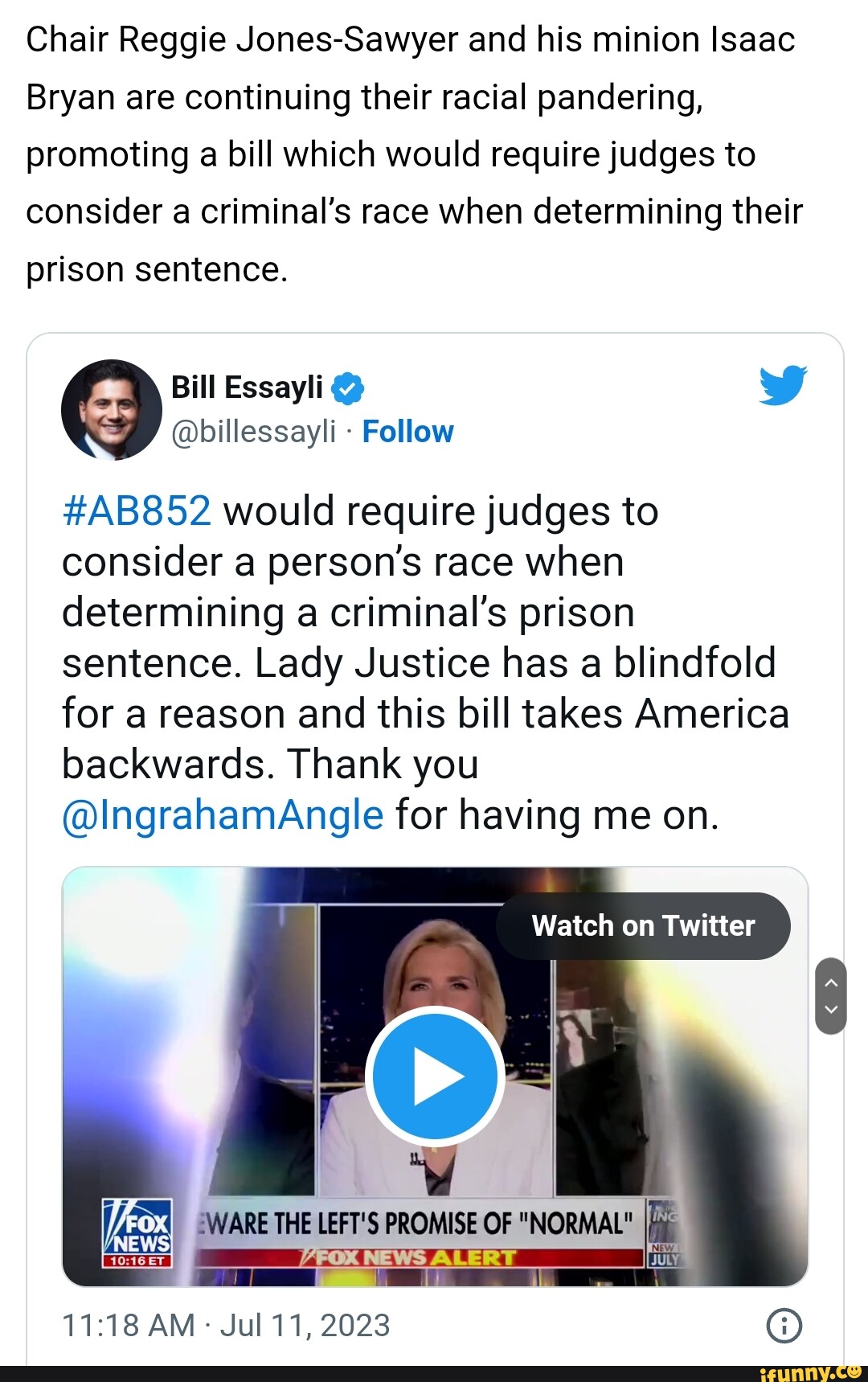Click the @billessayli handle
The image size is (868, 1382).
253,432
